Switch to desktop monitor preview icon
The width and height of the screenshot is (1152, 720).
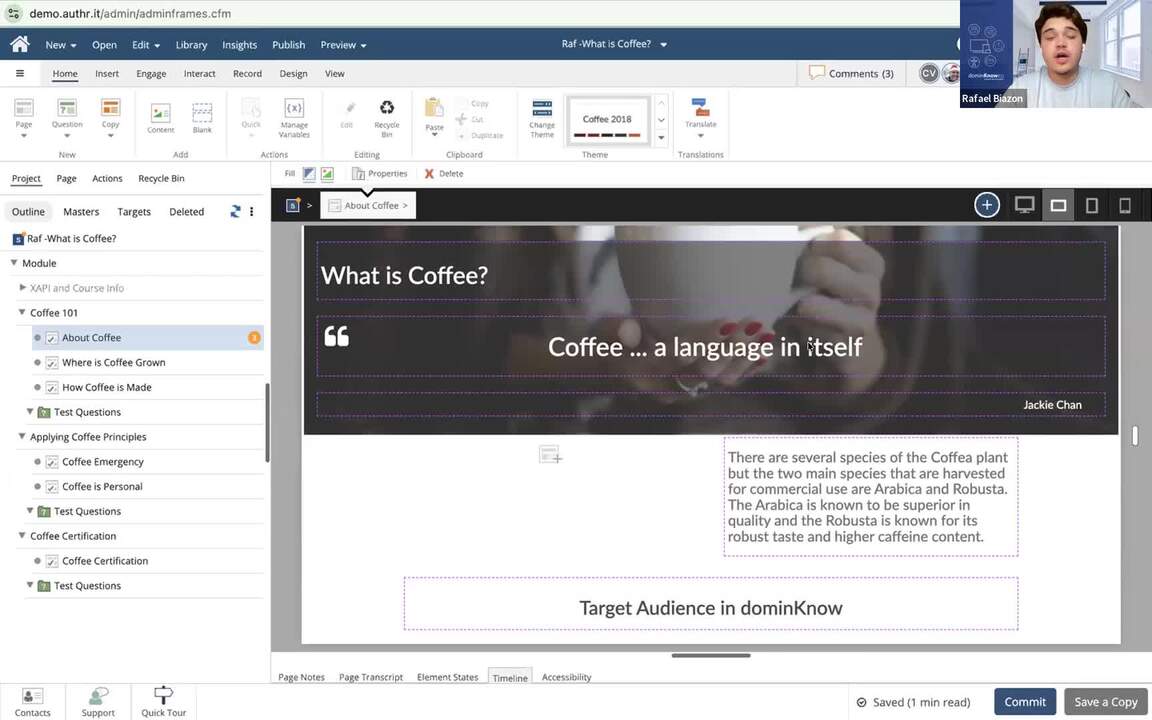1024,205
